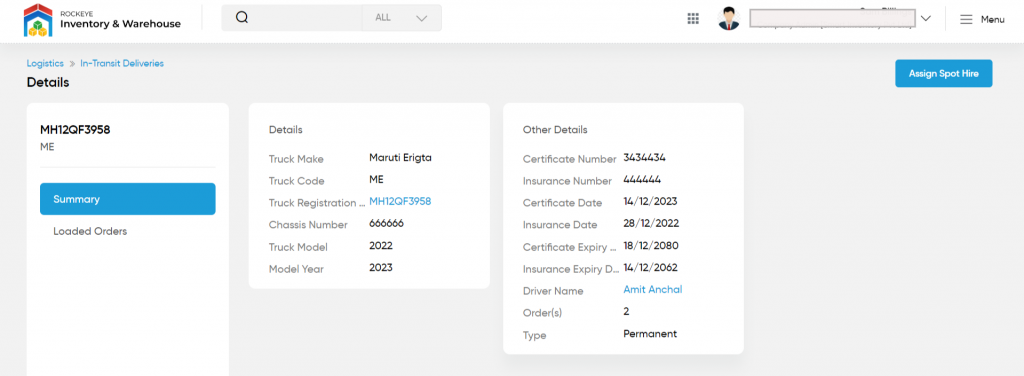Screen dimensions: 1024x376
Task: Open MH12QF3958 truck registration link
Action: pyautogui.click(x=400, y=202)
